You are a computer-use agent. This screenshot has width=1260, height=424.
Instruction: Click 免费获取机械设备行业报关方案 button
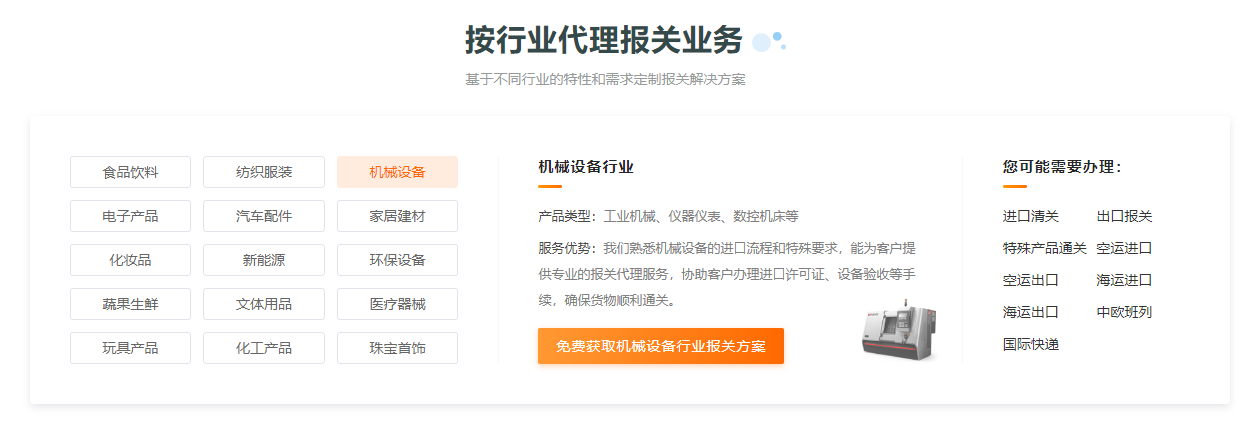(661, 346)
